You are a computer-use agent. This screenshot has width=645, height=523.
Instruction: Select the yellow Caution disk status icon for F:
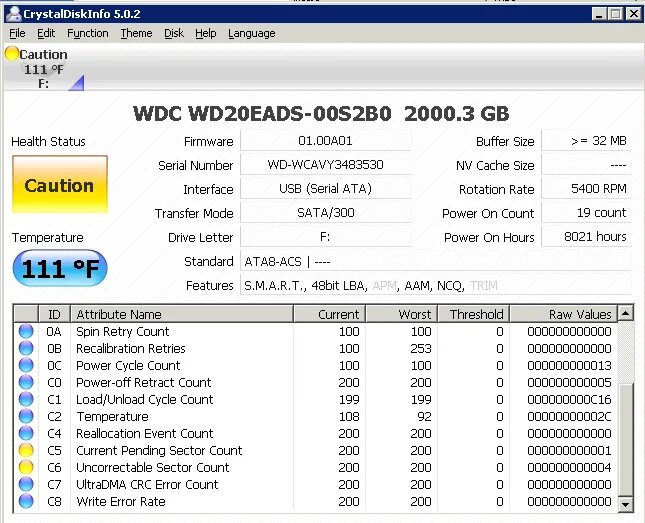(x=12, y=53)
